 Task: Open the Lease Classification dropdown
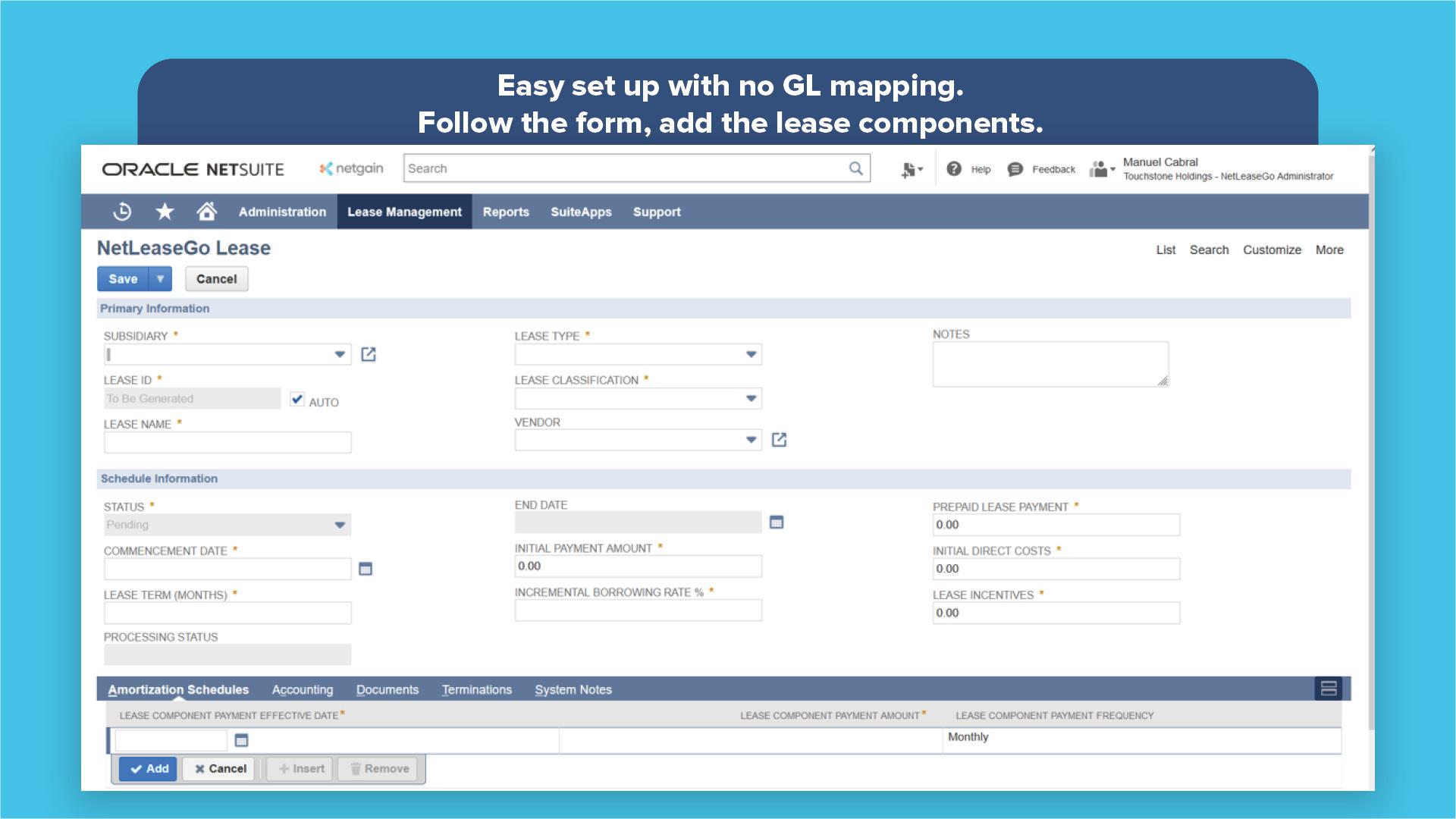pyautogui.click(x=751, y=398)
